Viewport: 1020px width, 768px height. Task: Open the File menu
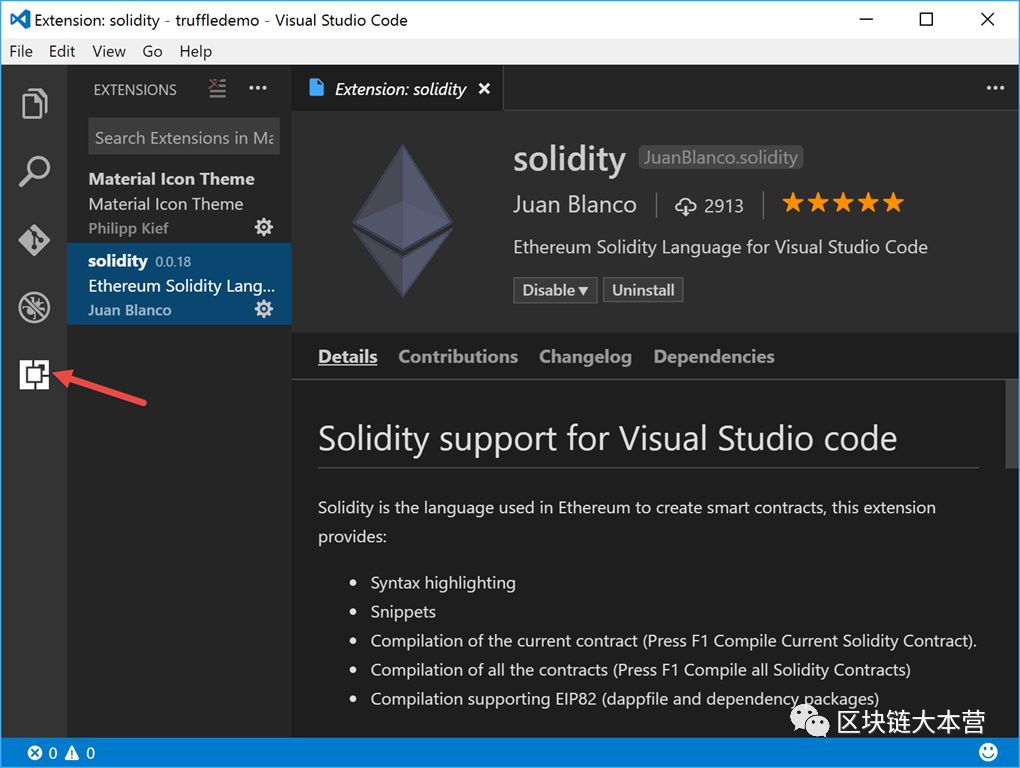point(21,51)
